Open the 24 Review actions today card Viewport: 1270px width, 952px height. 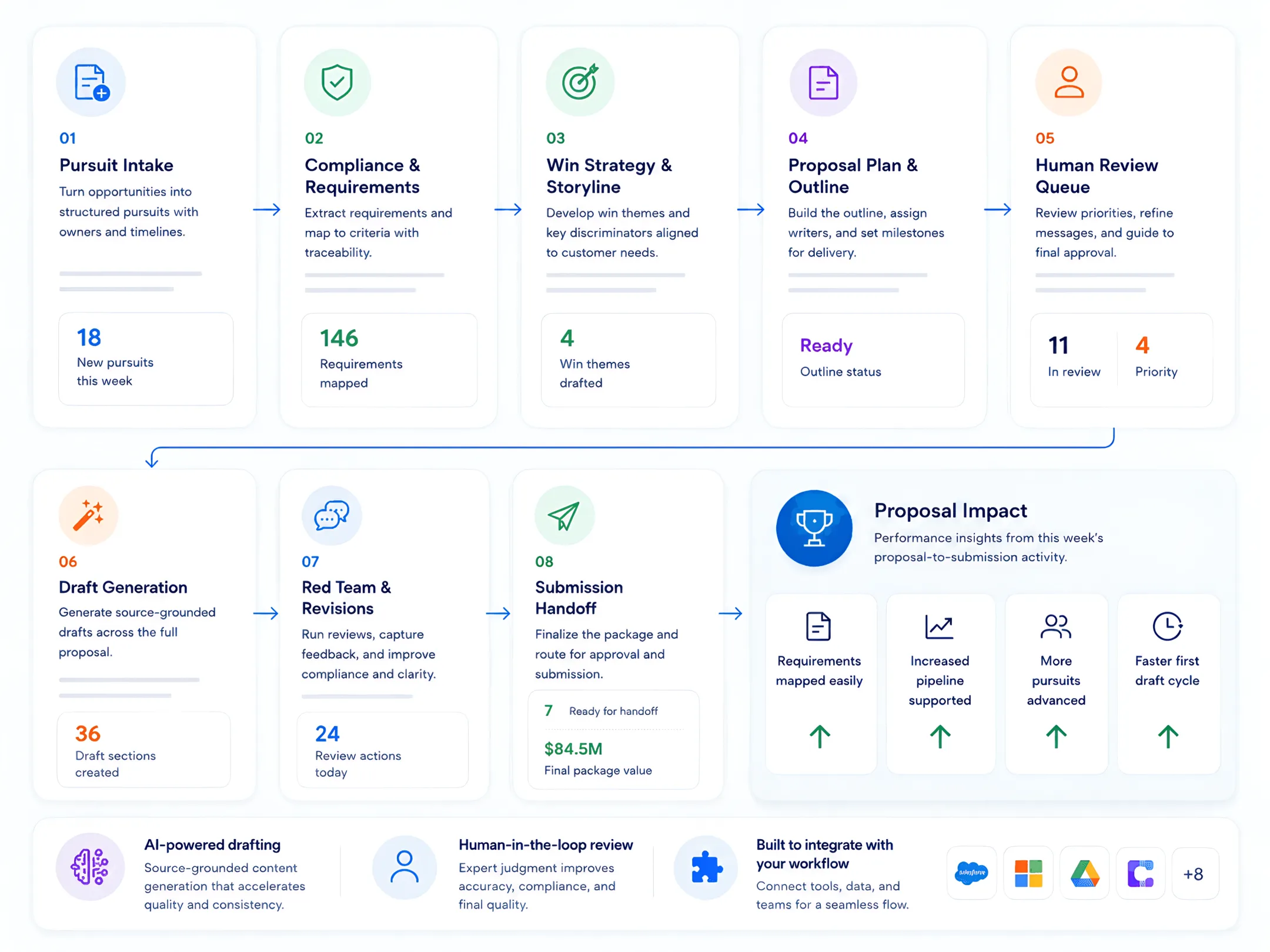(x=383, y=749)
